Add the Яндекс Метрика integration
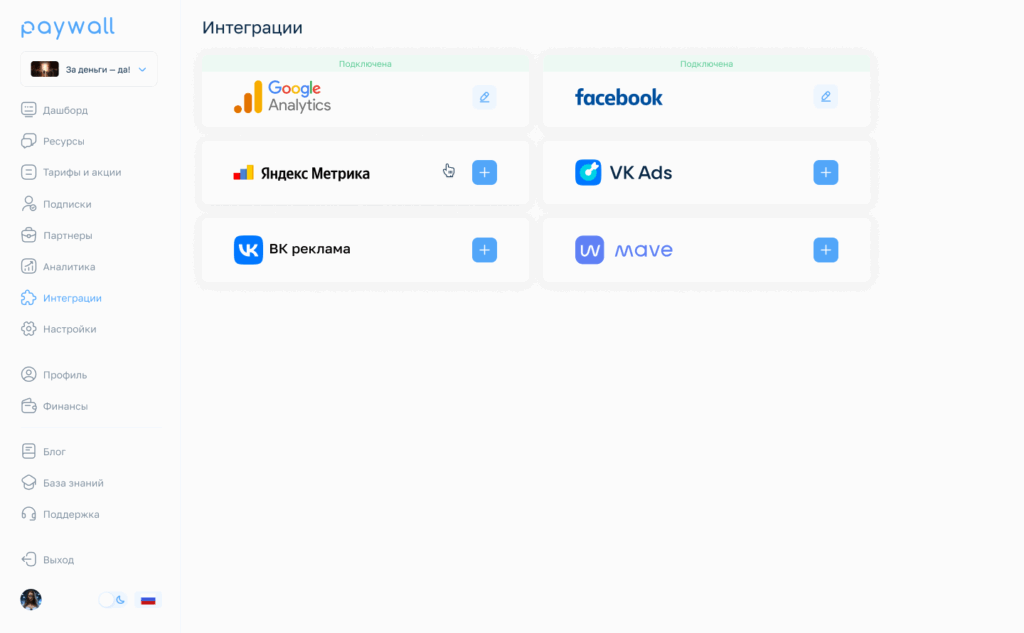 click(x=484, y=172)
